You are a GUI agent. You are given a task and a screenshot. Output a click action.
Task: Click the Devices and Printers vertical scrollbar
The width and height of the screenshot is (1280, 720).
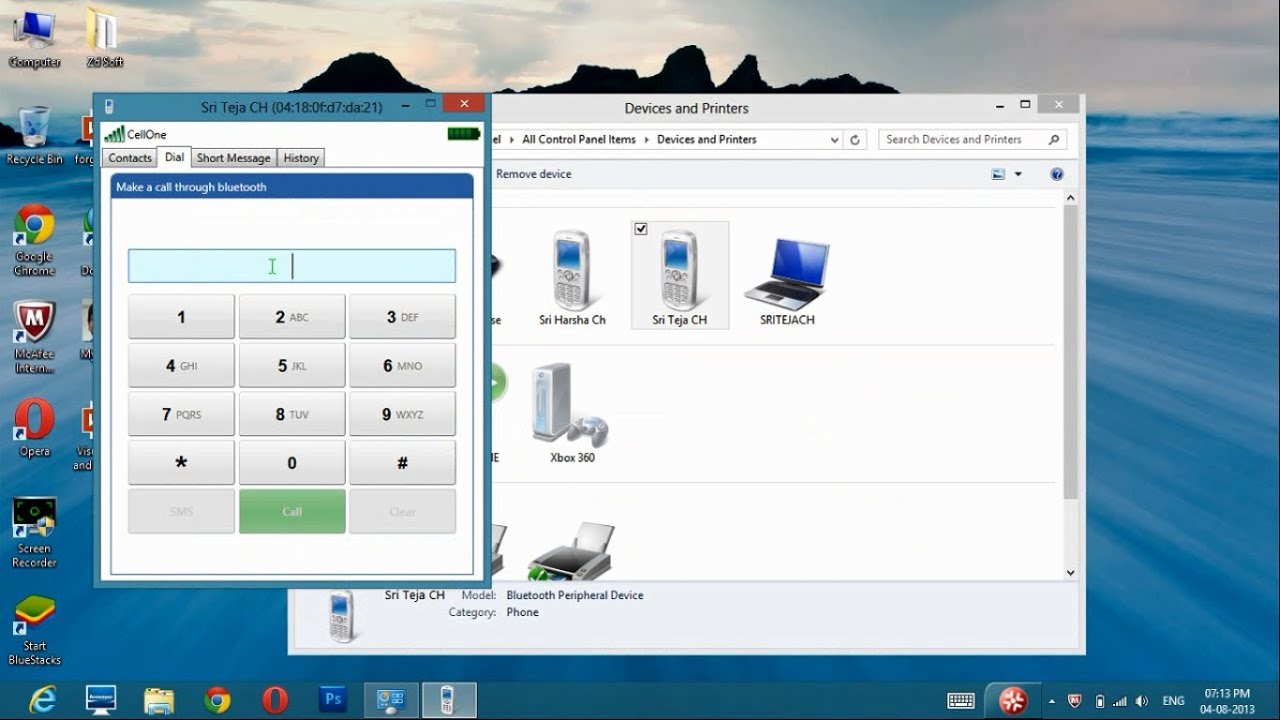[1070, 352]
